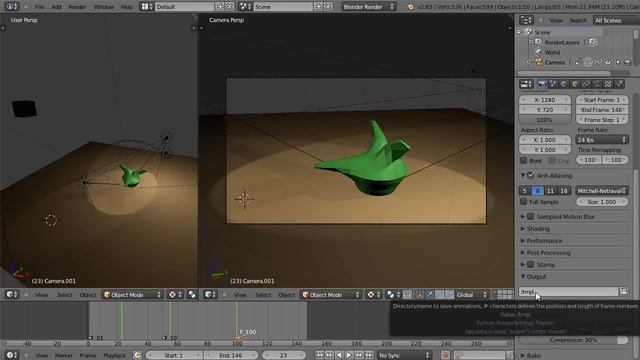Screen dimensions: 640x360
Task: Enable the Full Sample checkbox
Action: point(523,202)
